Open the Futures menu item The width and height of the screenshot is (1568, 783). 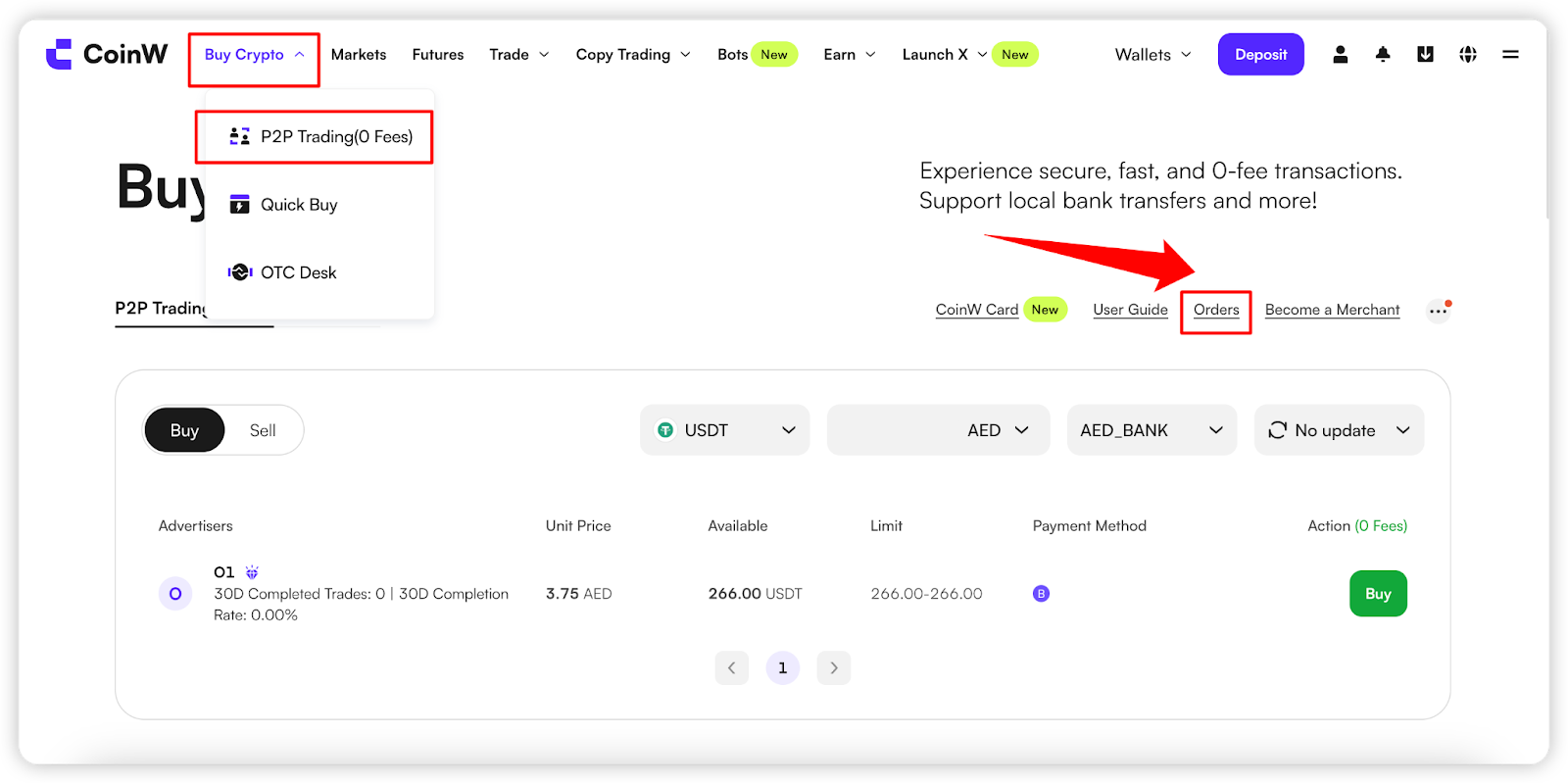[438, 55]
